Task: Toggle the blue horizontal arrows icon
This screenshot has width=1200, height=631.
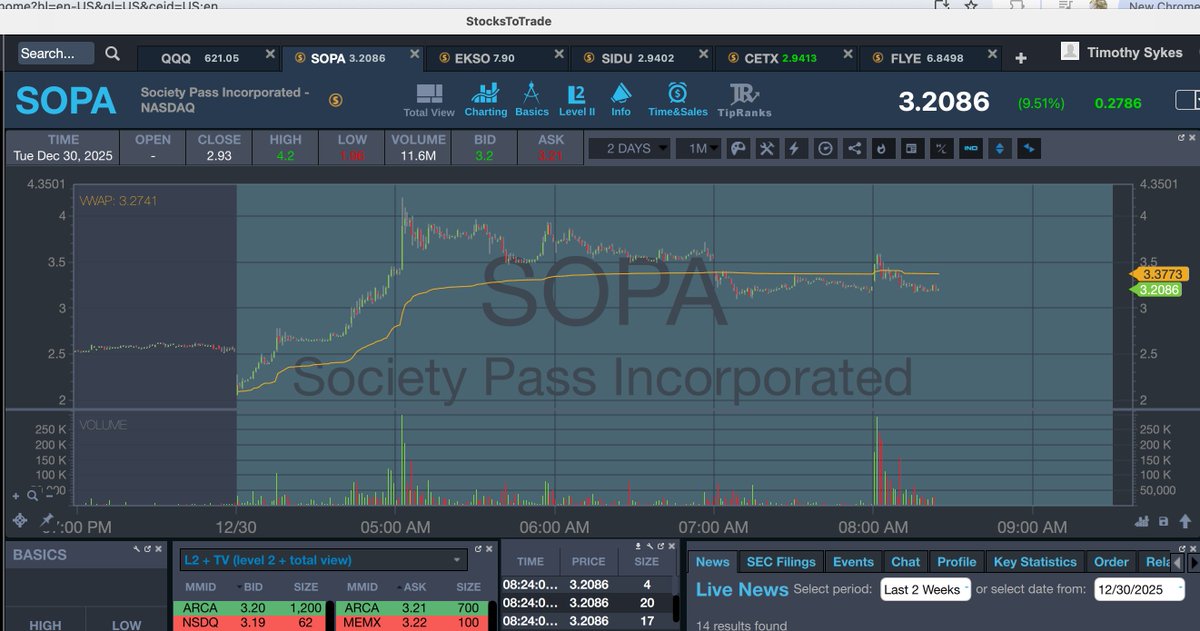Action: (x=1029, y=148)
